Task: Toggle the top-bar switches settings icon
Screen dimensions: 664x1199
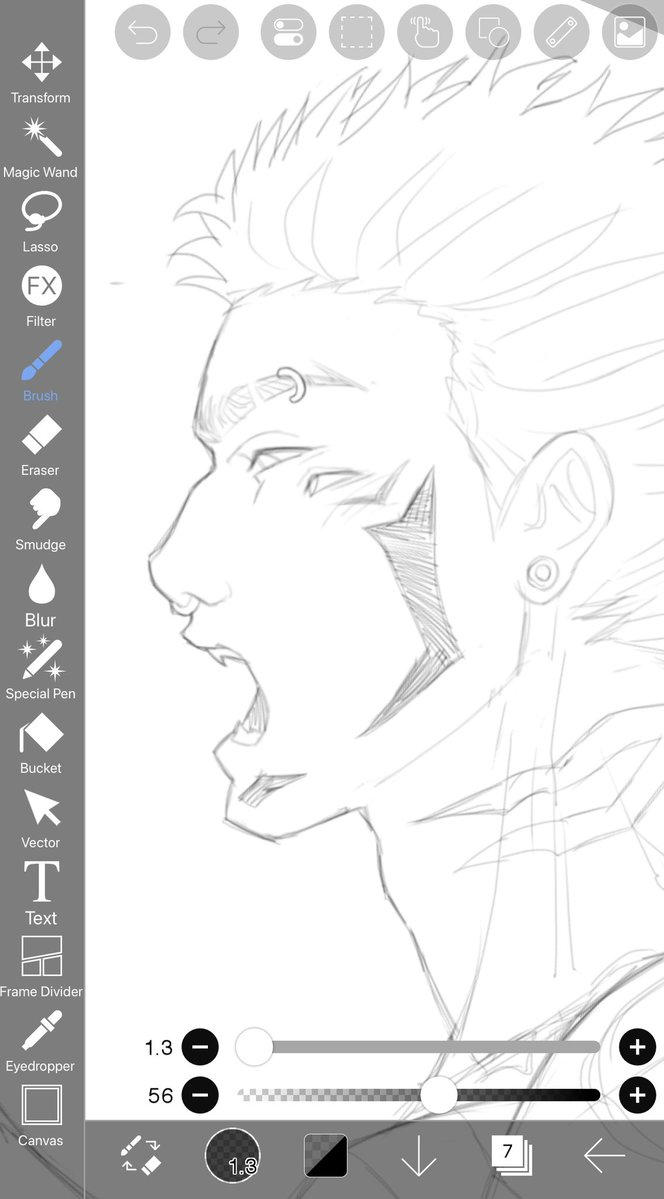Action: pyautogui.click(x=288, y=32)
